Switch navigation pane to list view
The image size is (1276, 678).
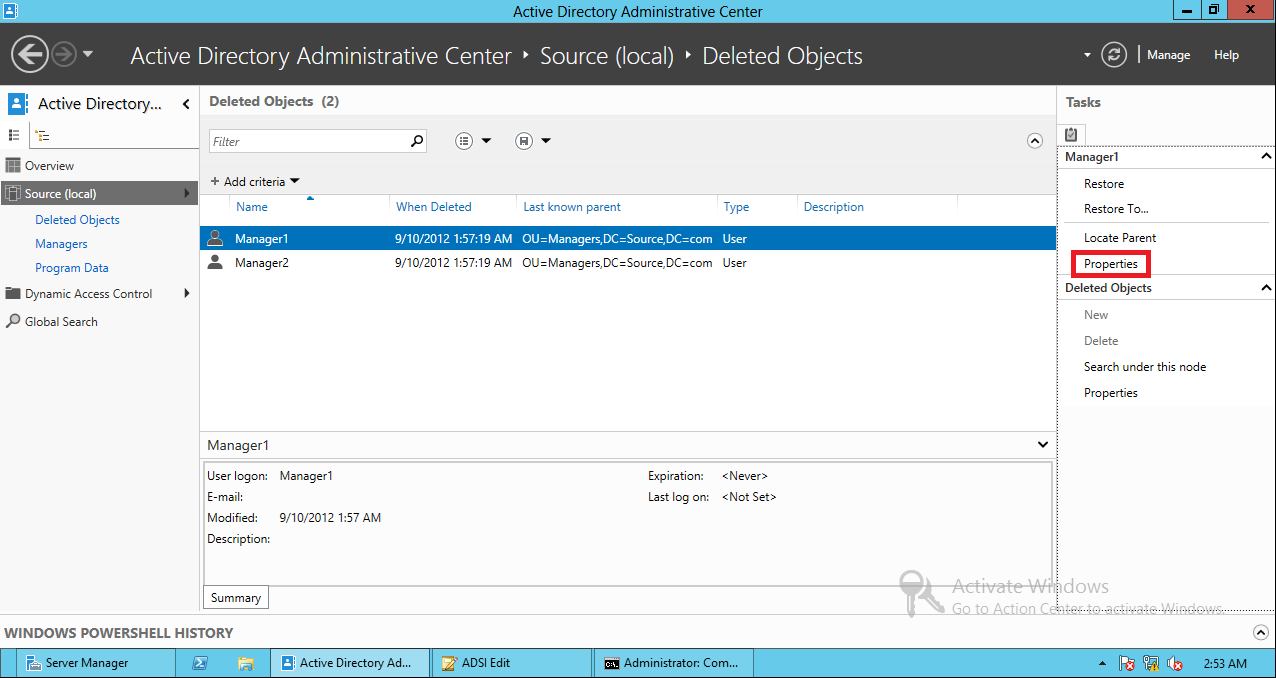(14, 135)
